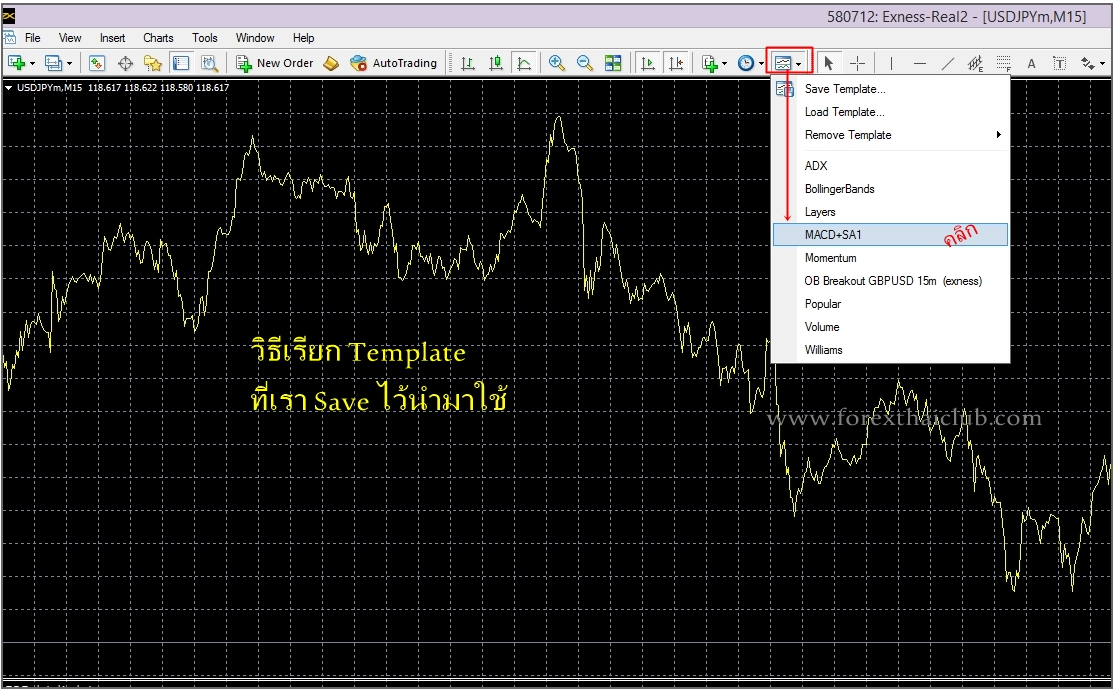Draw a vertical line tool
Screen dimensions: 1118x694
(x=891, y=63)
